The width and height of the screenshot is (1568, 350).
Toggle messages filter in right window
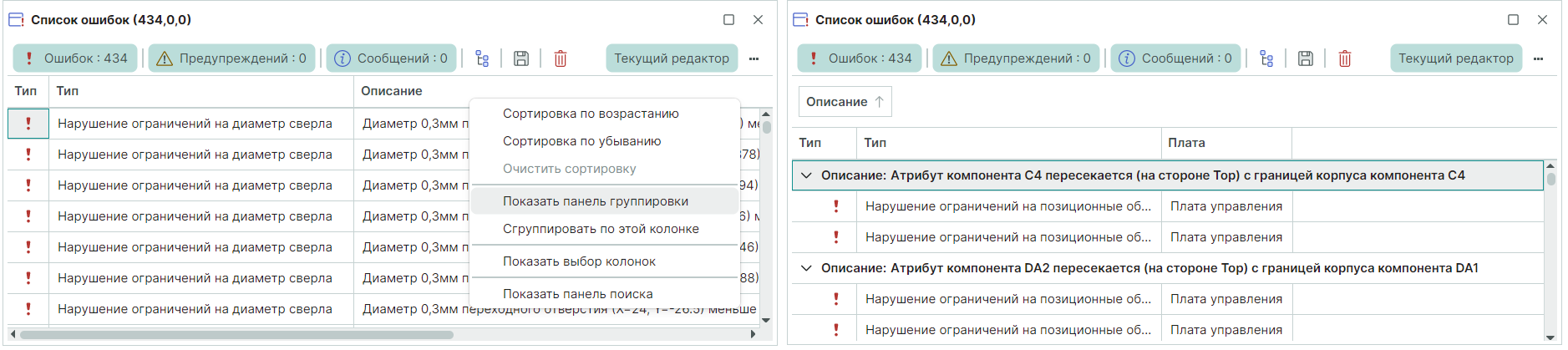[x=1176, y=58]
